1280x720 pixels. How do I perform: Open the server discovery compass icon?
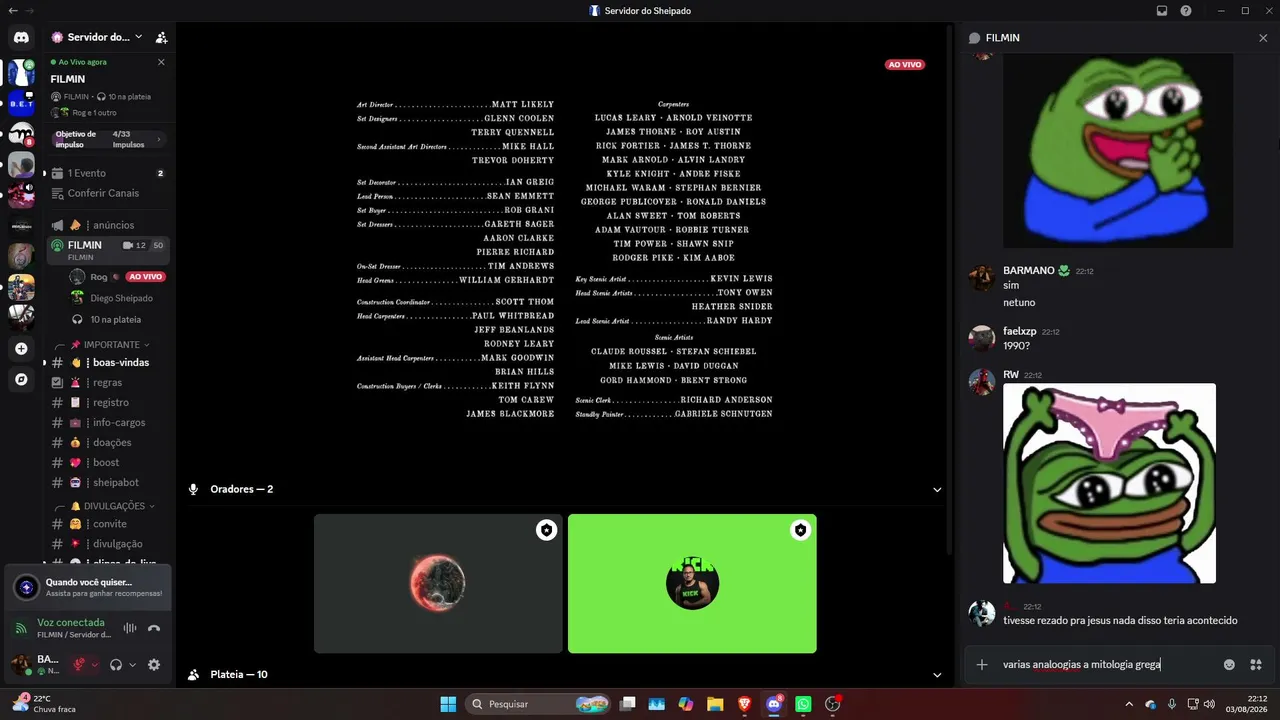pos(21,380)
